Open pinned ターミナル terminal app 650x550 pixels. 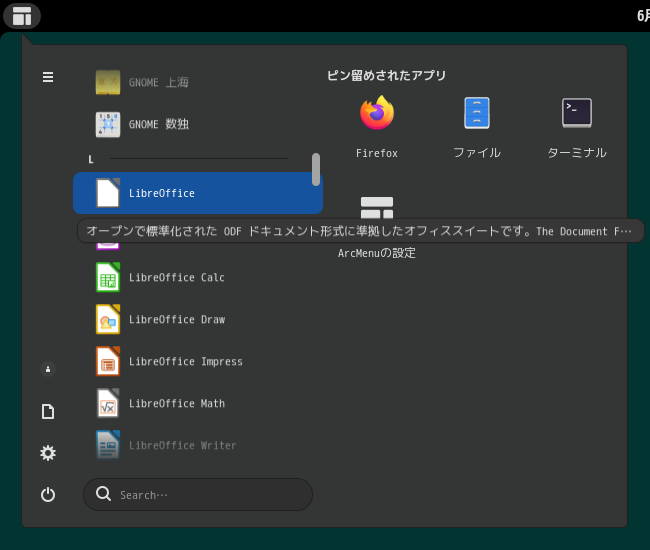(577, 126)
